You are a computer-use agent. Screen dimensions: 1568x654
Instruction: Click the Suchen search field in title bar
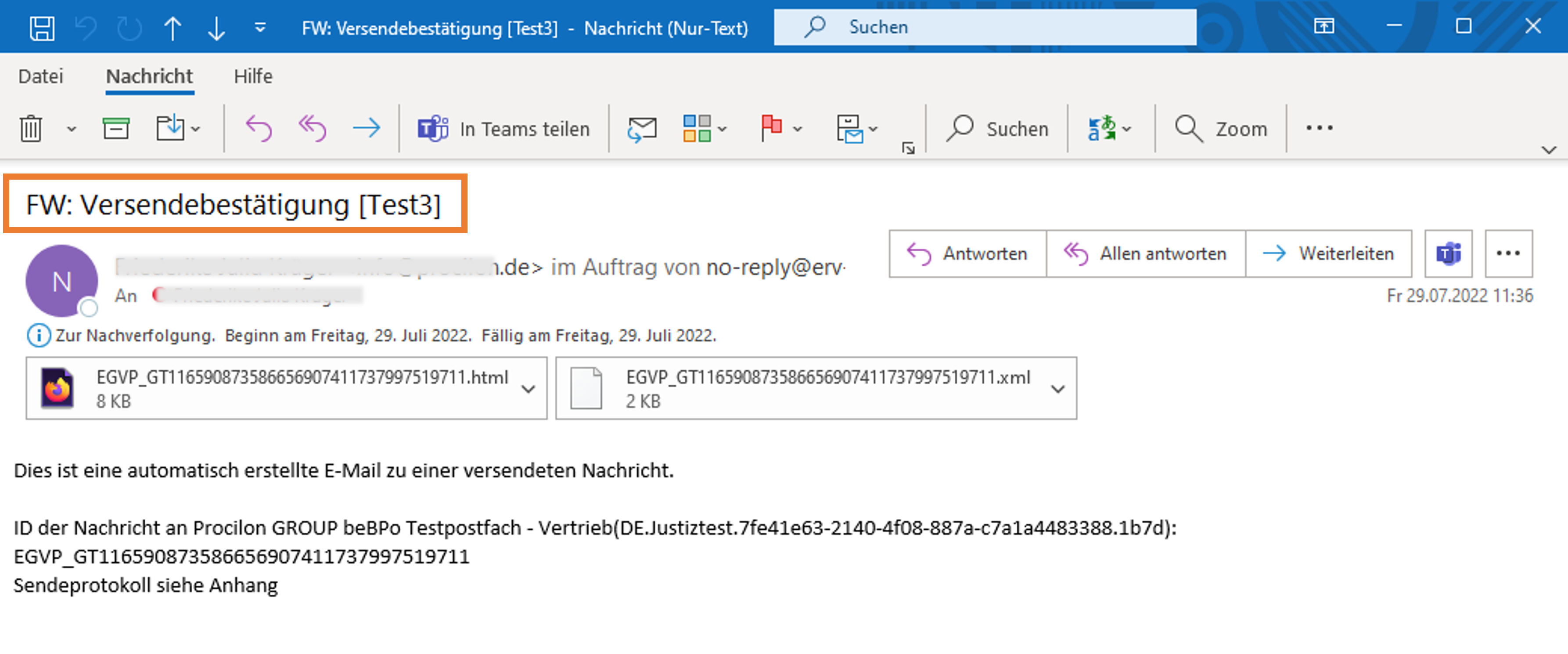(x=984, y=27)
